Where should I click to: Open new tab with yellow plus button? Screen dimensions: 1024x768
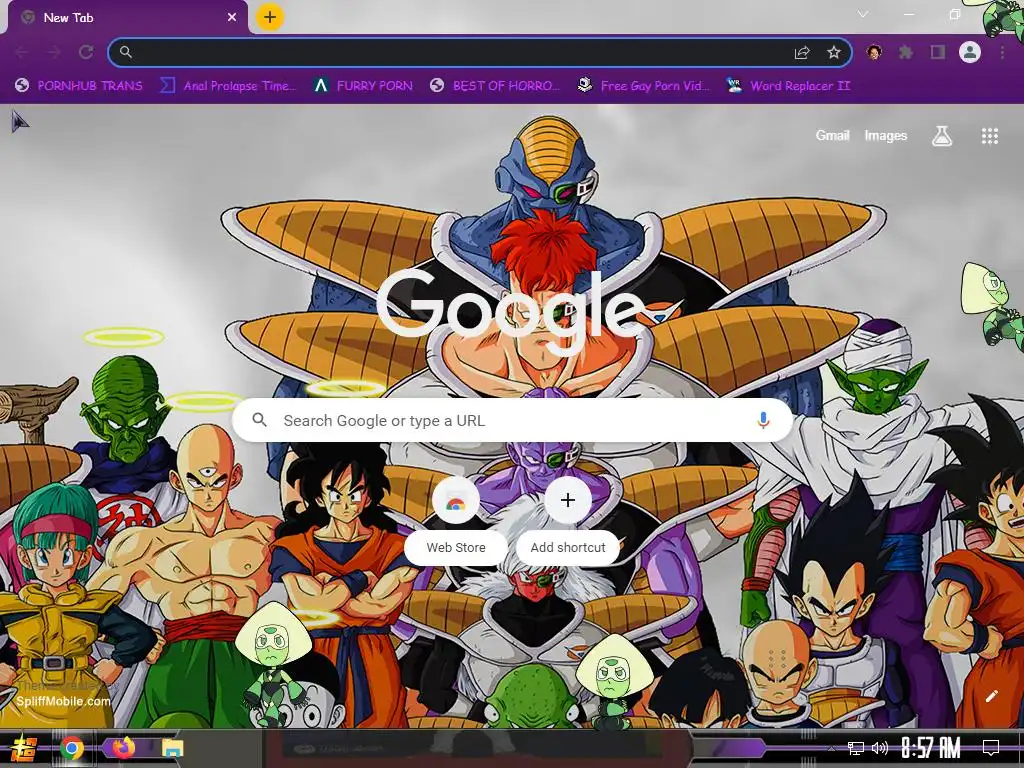tap(270, 17)
